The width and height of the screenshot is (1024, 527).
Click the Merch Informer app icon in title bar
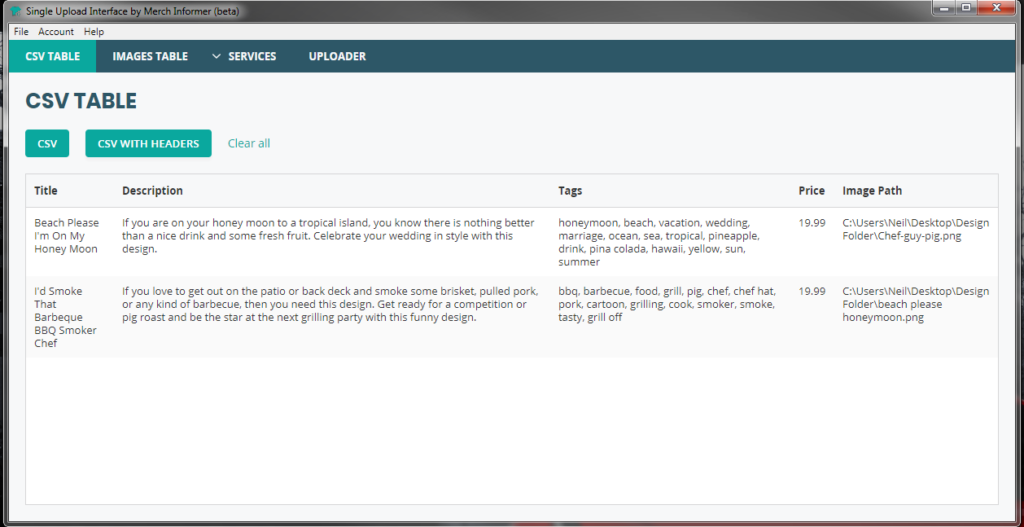(16, 11)
